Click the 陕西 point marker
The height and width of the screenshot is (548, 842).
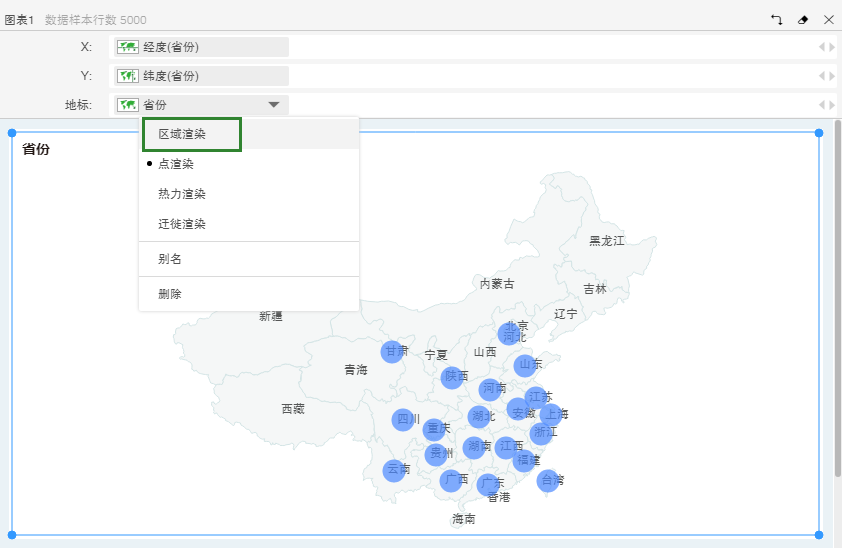pos(452,377)
